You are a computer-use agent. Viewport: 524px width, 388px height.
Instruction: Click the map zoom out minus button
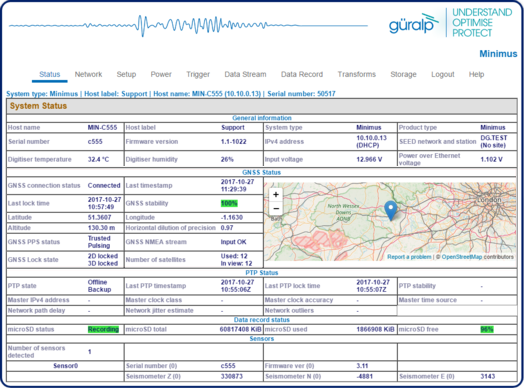point(276,209)
